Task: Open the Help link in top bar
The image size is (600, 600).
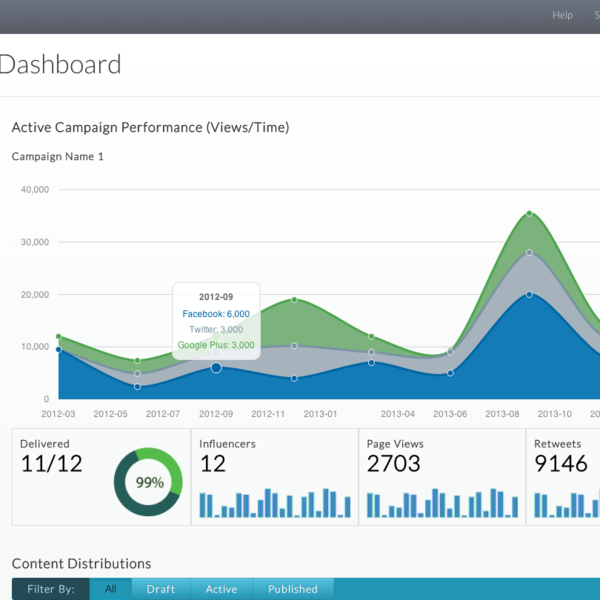Action: [x=562, y=15]
